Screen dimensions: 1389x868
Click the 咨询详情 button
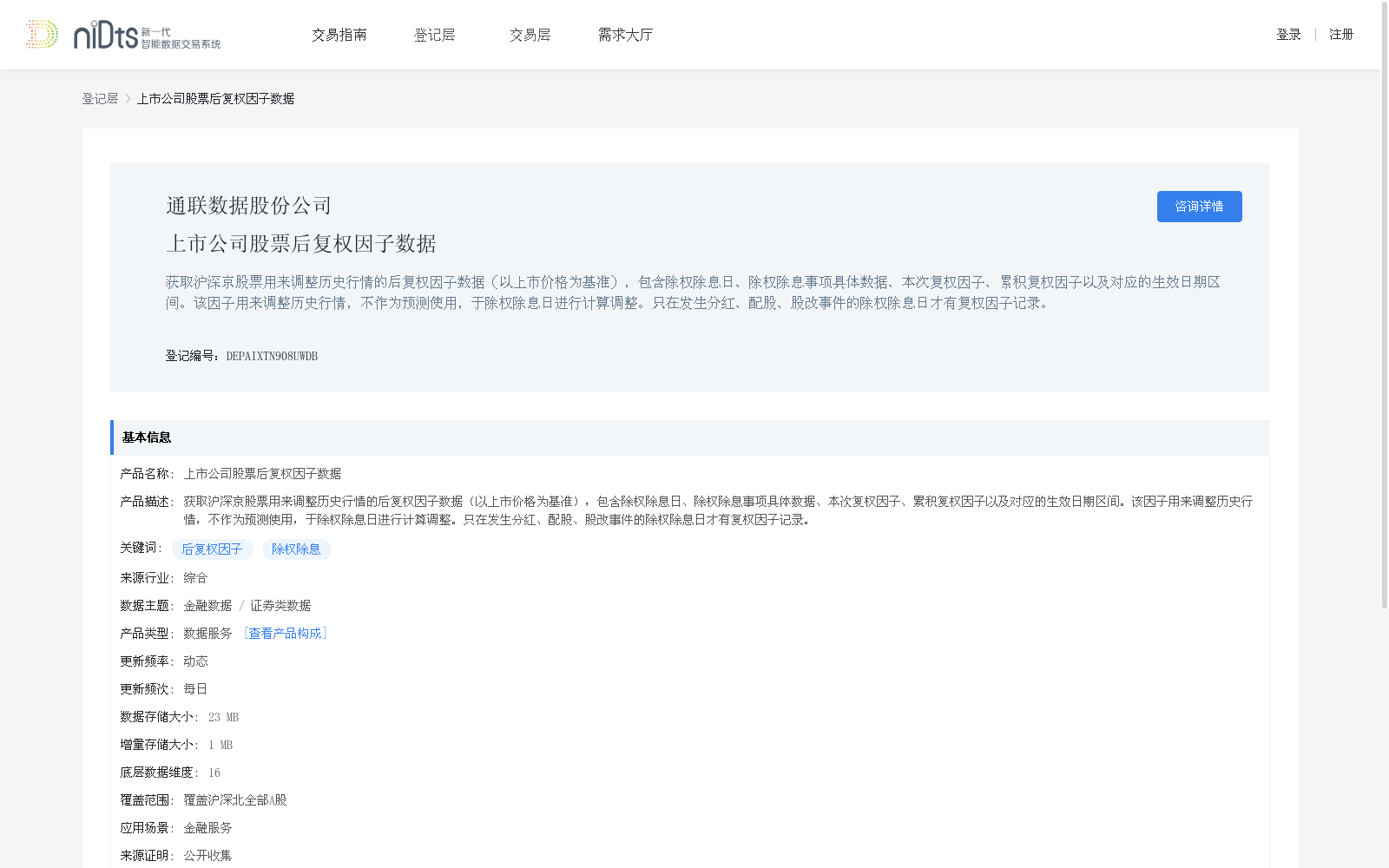1199,207
